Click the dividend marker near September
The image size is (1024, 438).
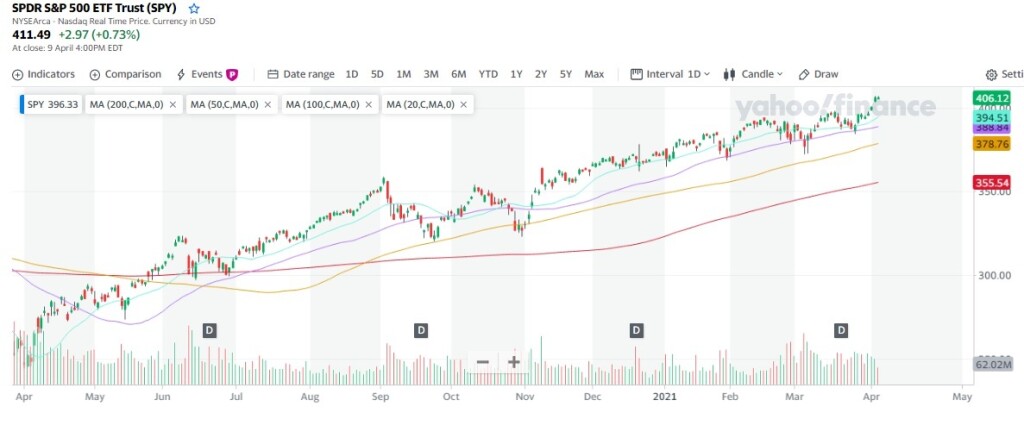tap(421, 330)
